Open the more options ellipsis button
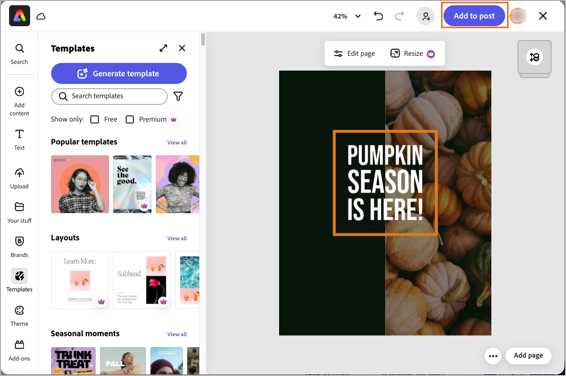Image resolution: width=566 pixels, height=376 pixels. (493, 356)
